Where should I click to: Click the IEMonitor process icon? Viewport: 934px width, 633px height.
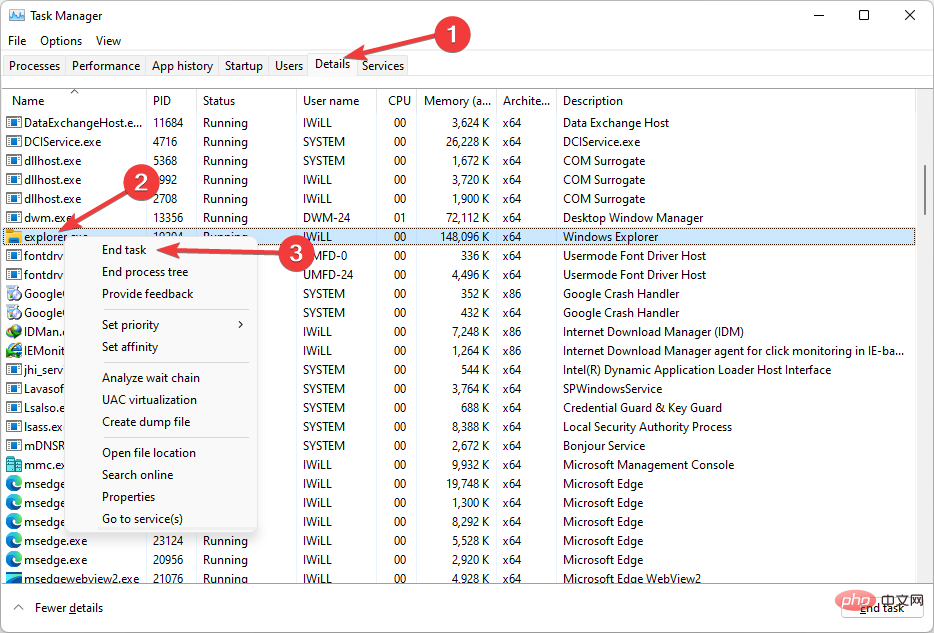tap(14, 351)
